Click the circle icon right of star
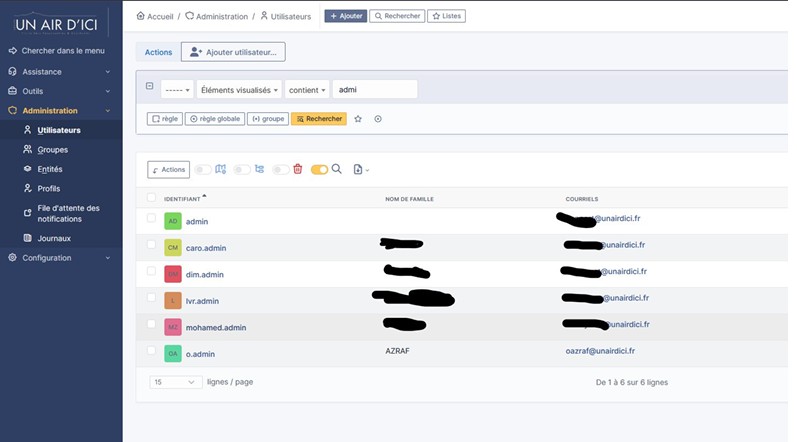797x442 pixels. click(378, 119)
